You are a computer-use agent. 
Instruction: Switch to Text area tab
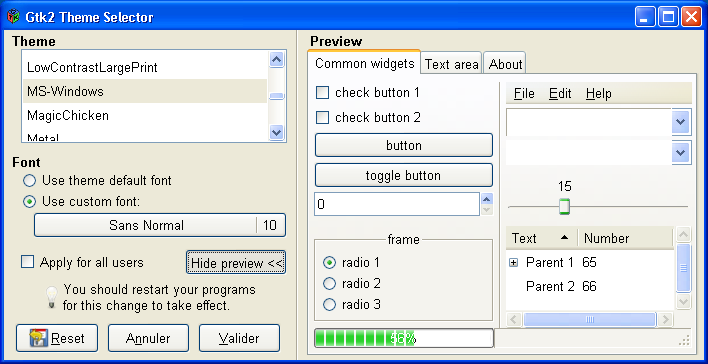point(452,64)
